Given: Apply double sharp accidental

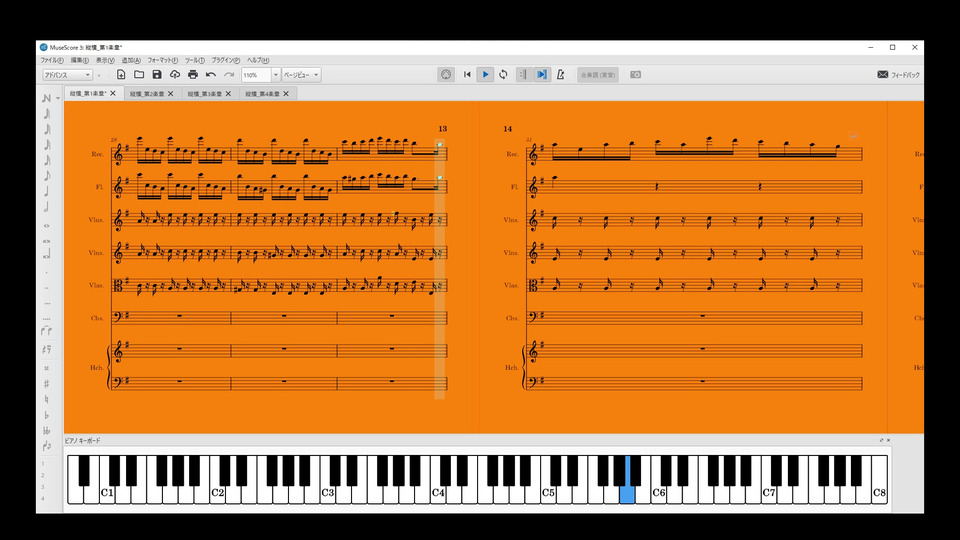Looking at the screenshot, I should coord(47,368).
